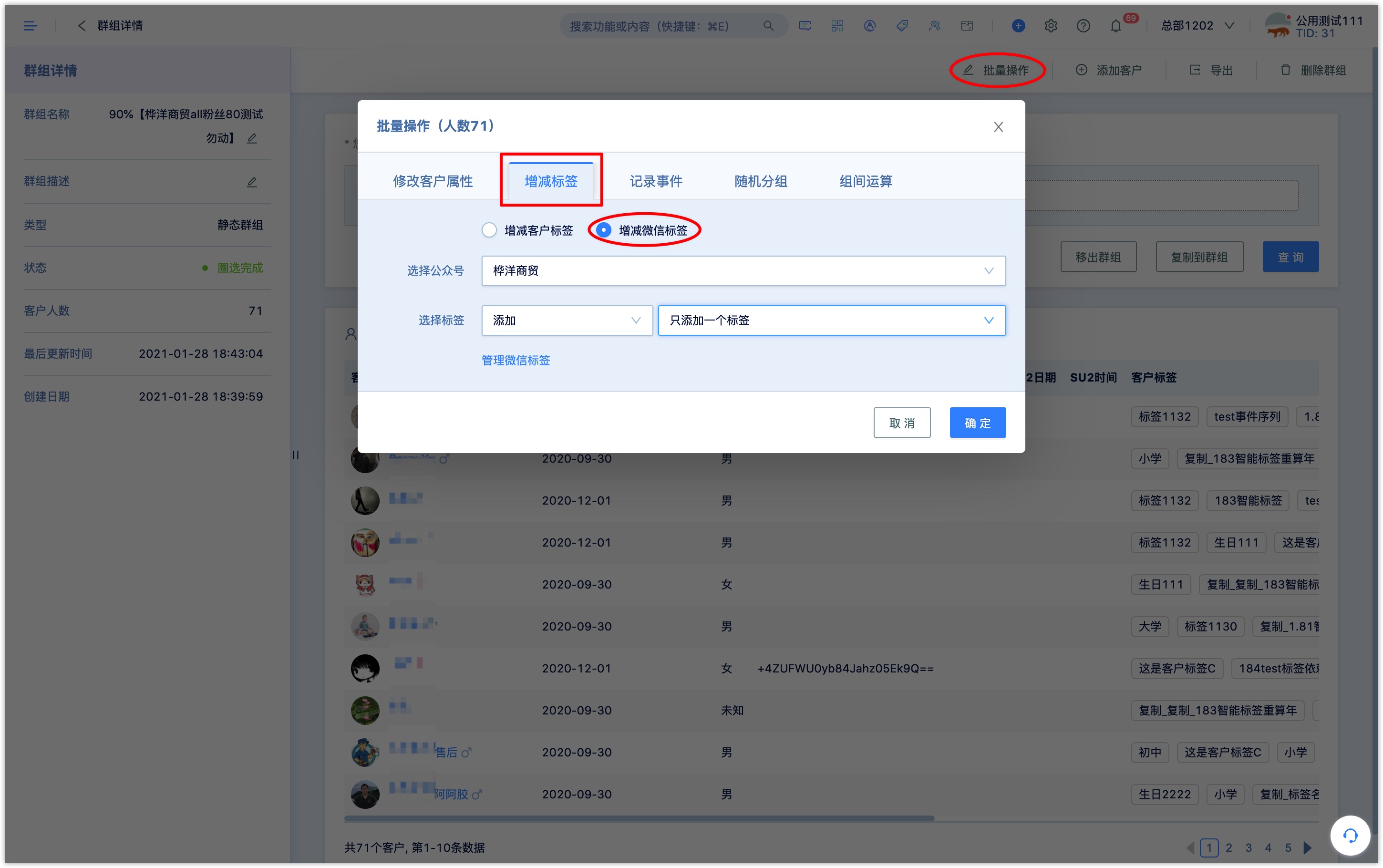The height and width of the screenshot is (868, 1383).
Task: Go back using the arrow beside 群组详情
Action: point(82,26)
